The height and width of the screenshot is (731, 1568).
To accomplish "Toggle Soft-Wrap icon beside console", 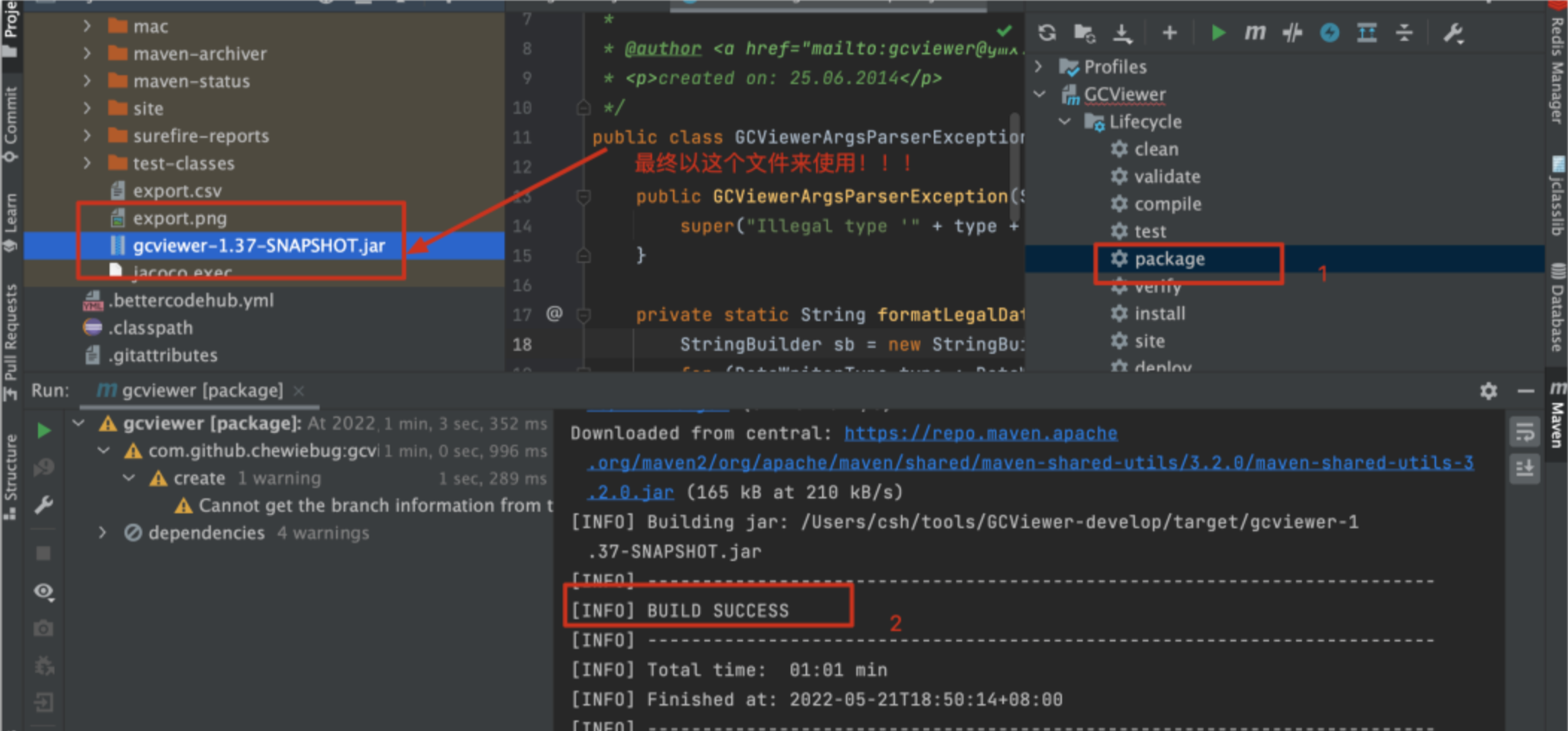I will (x=1524, y=431).
